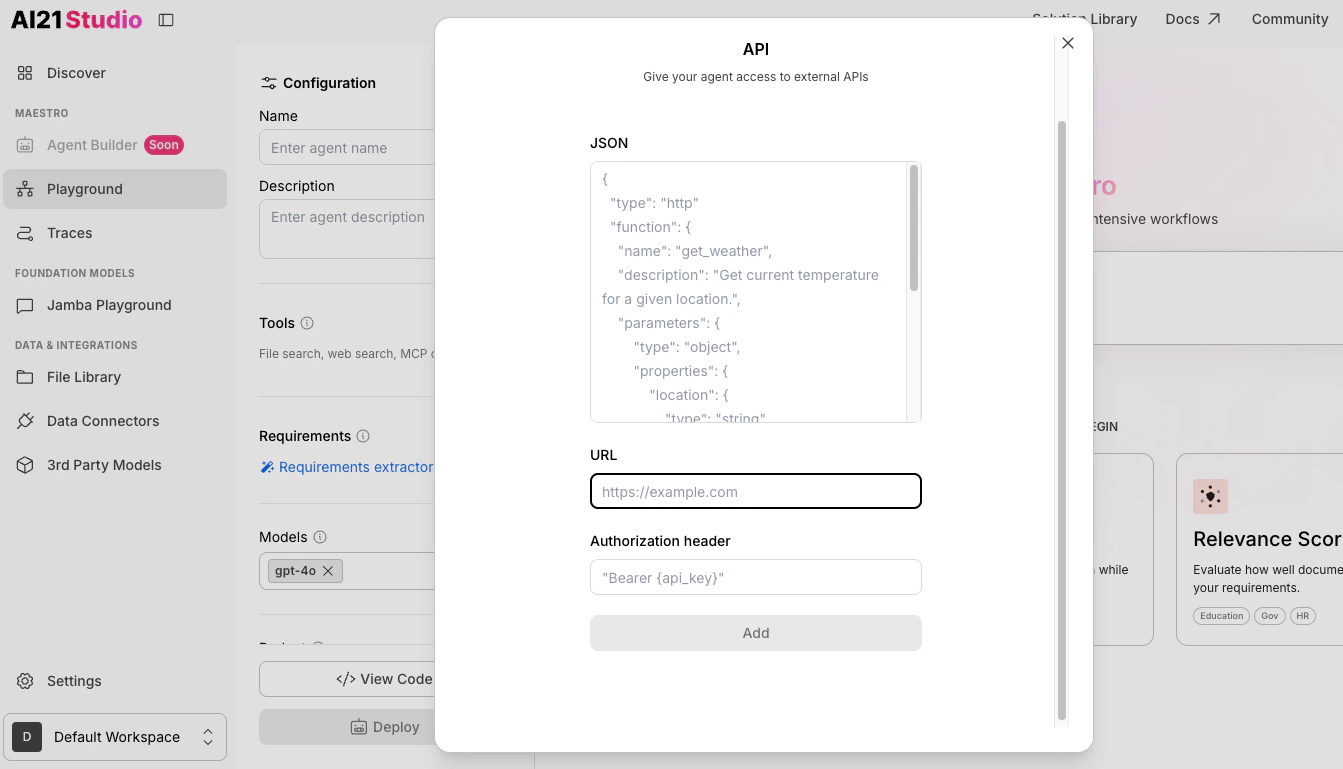Click the JSON area scrollbar
1343x769 pixels.
coord(914,229)
